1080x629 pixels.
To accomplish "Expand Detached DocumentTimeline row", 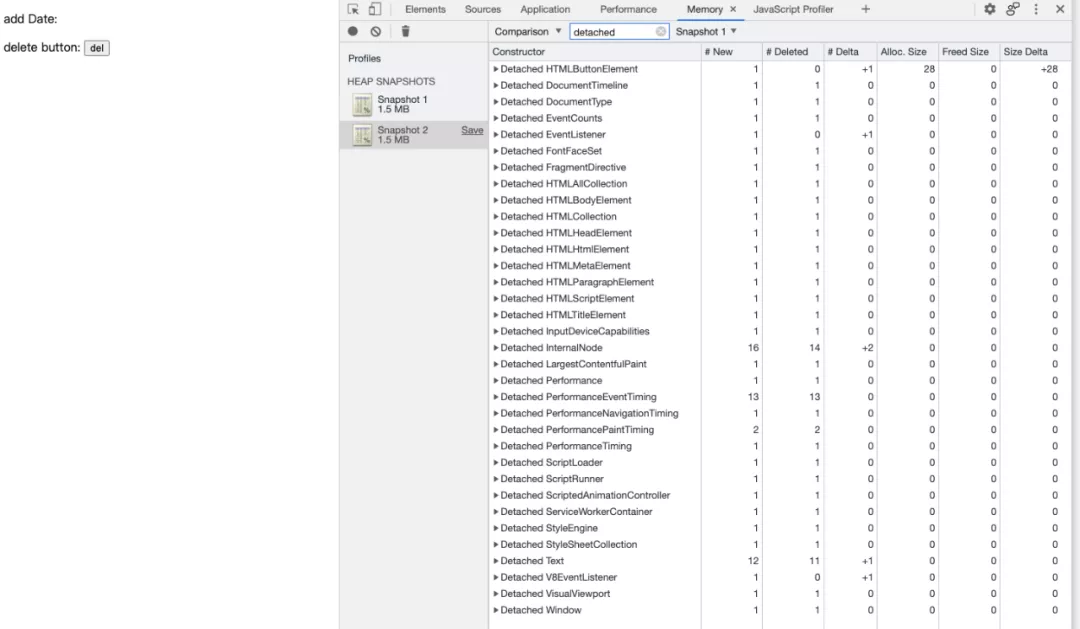I will click(495, 85).
